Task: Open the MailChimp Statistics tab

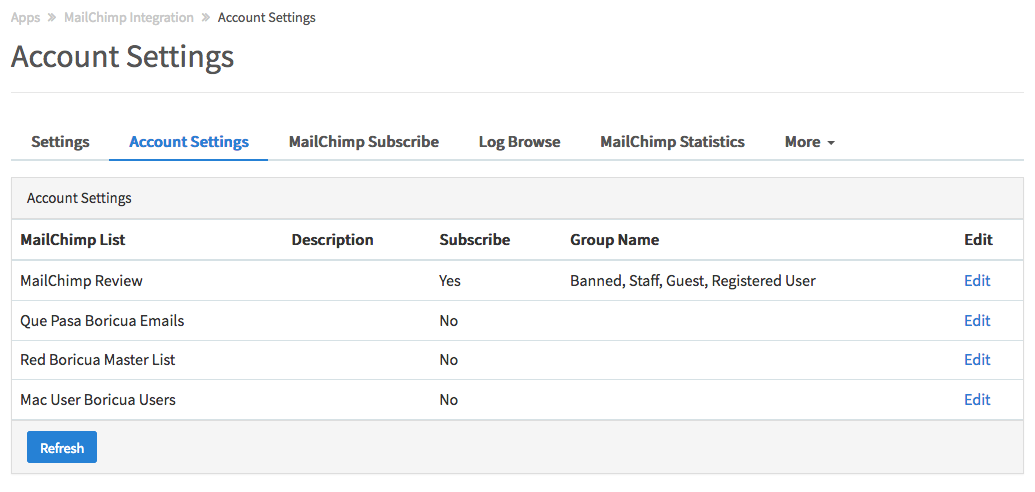Action: [x=672, y=142]
